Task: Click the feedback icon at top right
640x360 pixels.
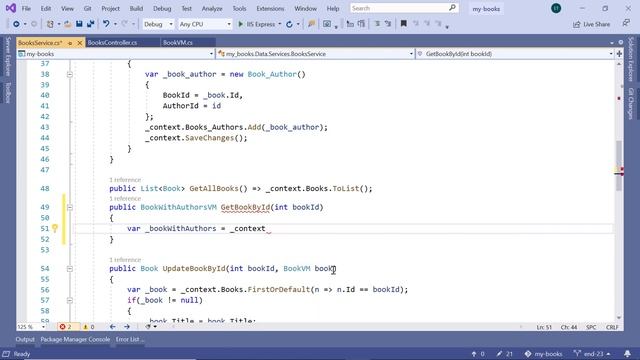Action: click(x=626, y=24)
